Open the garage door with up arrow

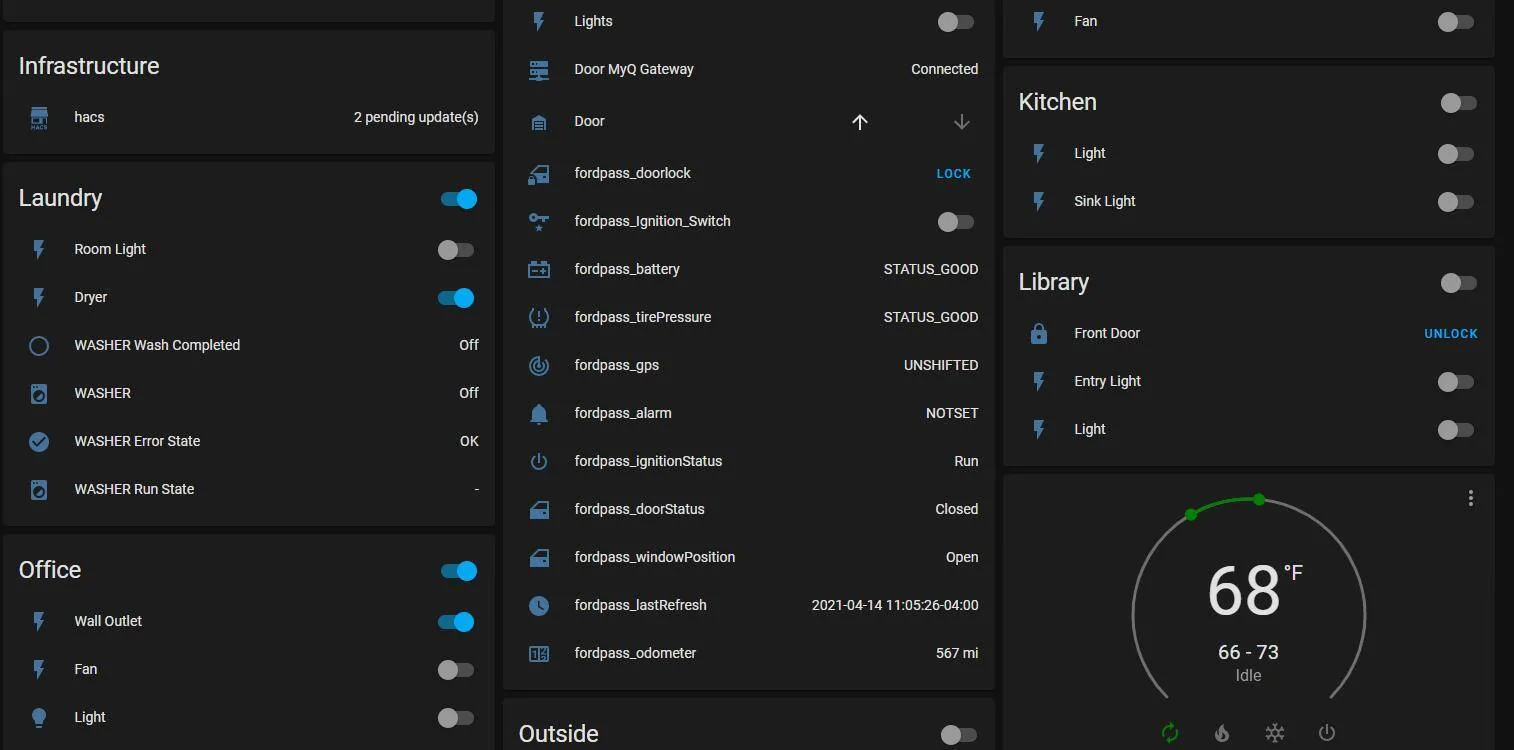click(x=860, y=122)
